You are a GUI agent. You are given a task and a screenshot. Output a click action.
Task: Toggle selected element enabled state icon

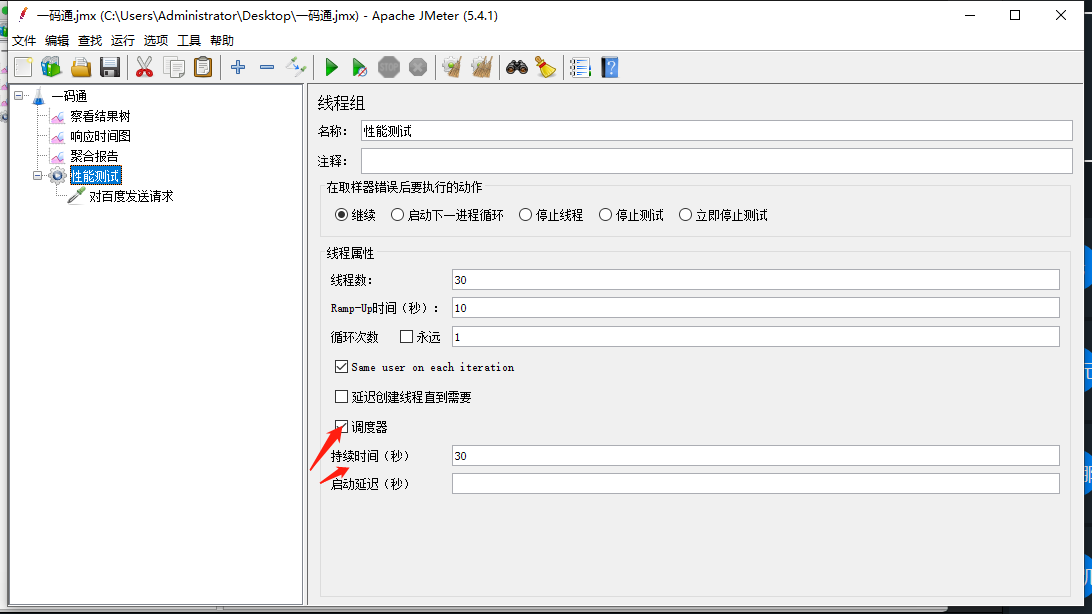click(x=296, y=68)
